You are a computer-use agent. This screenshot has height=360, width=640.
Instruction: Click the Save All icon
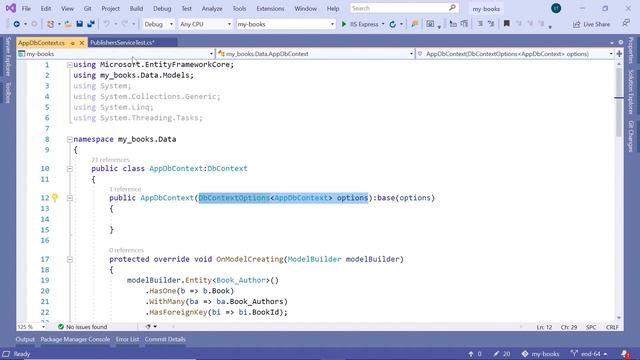click(91, 24)
